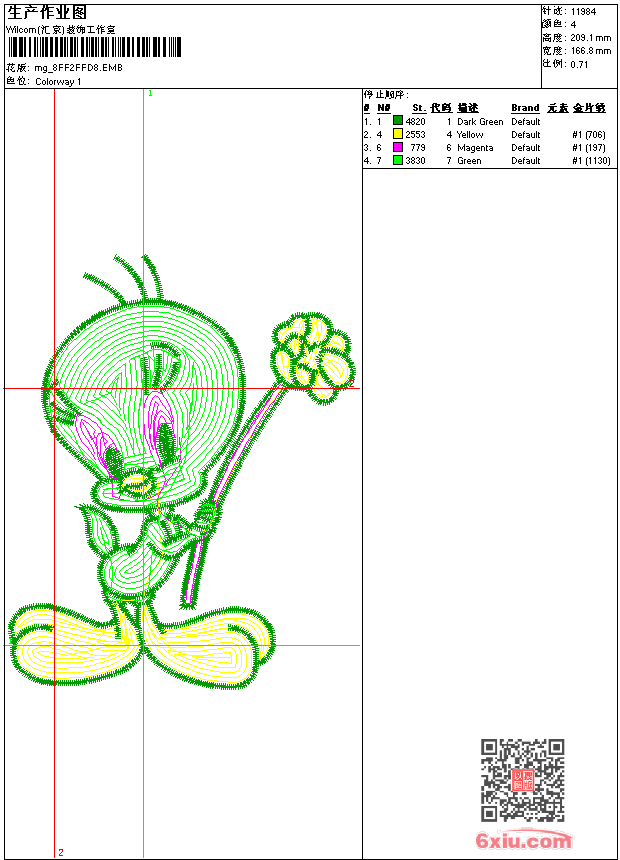The image size is (620, 860).
Task: Click the Dark Green color swatch
Action: point(397,121)
